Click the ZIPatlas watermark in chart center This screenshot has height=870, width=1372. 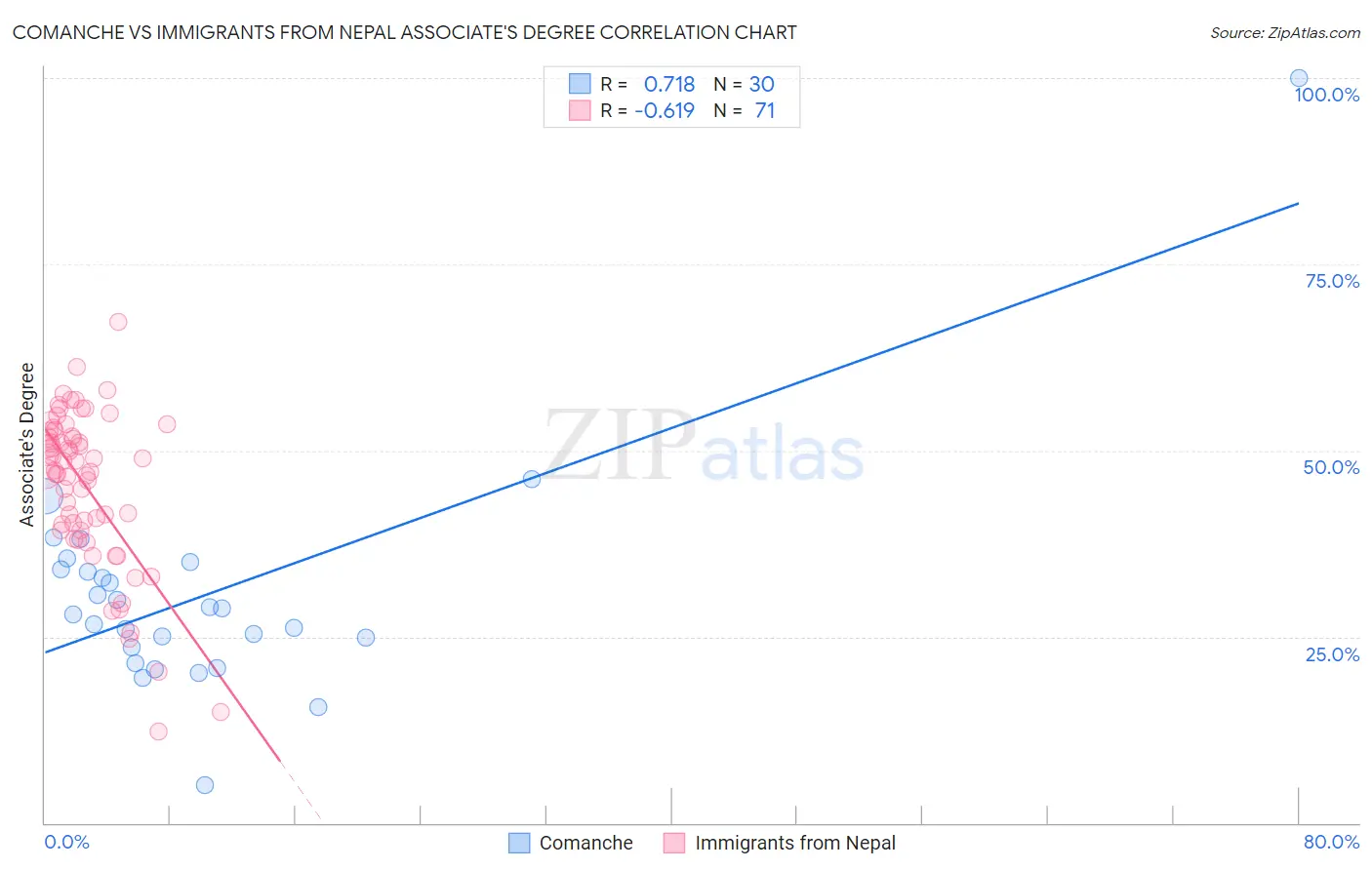tap(704, 447)
